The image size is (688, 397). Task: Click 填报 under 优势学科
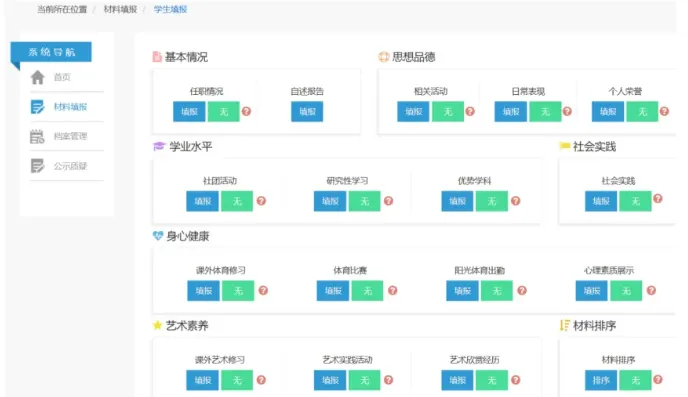(x=457, y=201)
